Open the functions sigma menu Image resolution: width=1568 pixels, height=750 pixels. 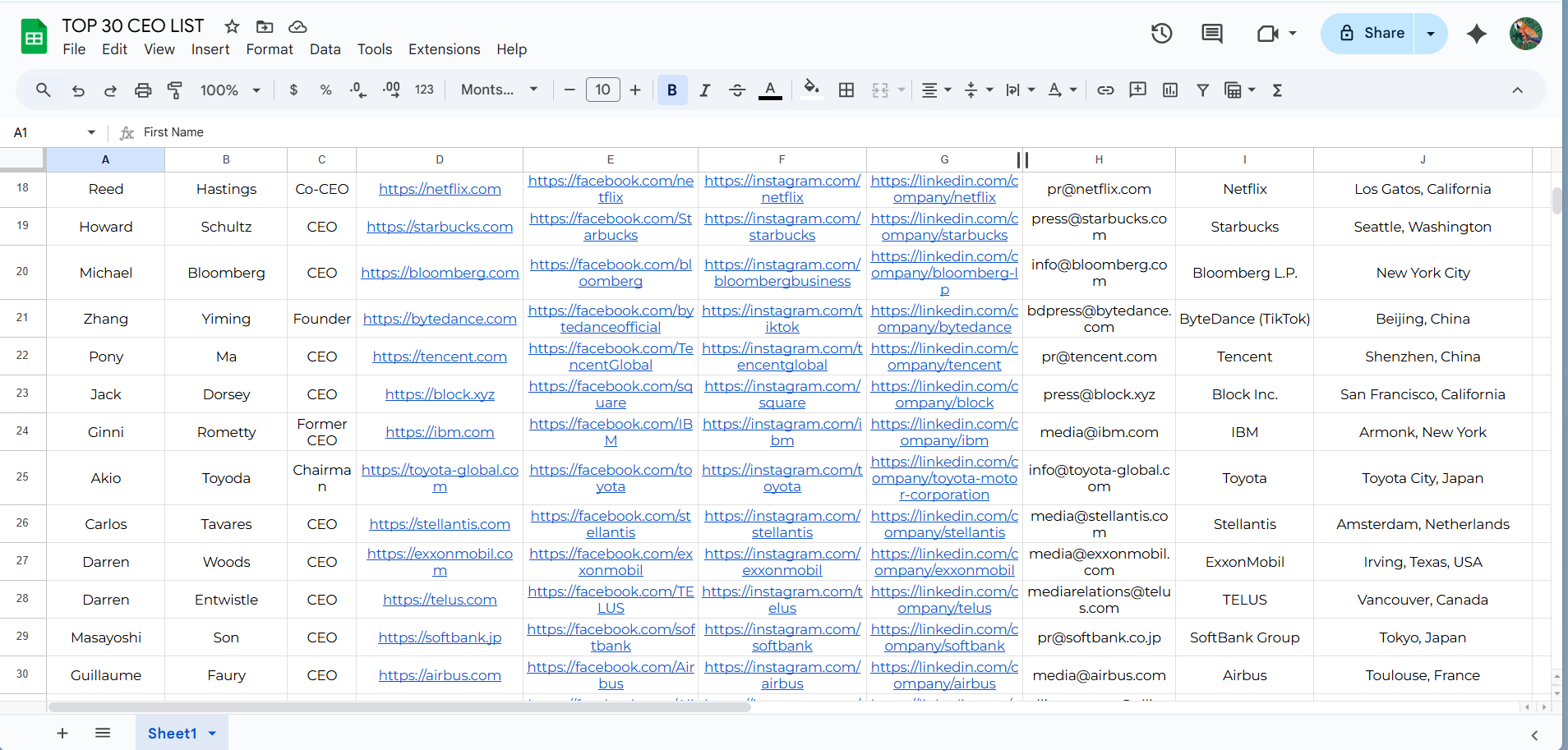(x=1277, y=90)
